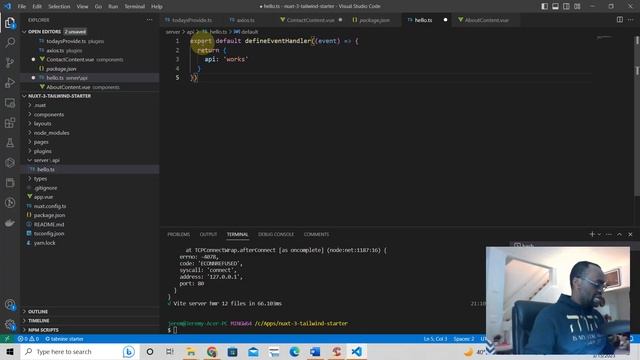This screenshot has width=640, height=360.
Task: Open editor More Actions ellipsis
Action: (x=631, y=20)
